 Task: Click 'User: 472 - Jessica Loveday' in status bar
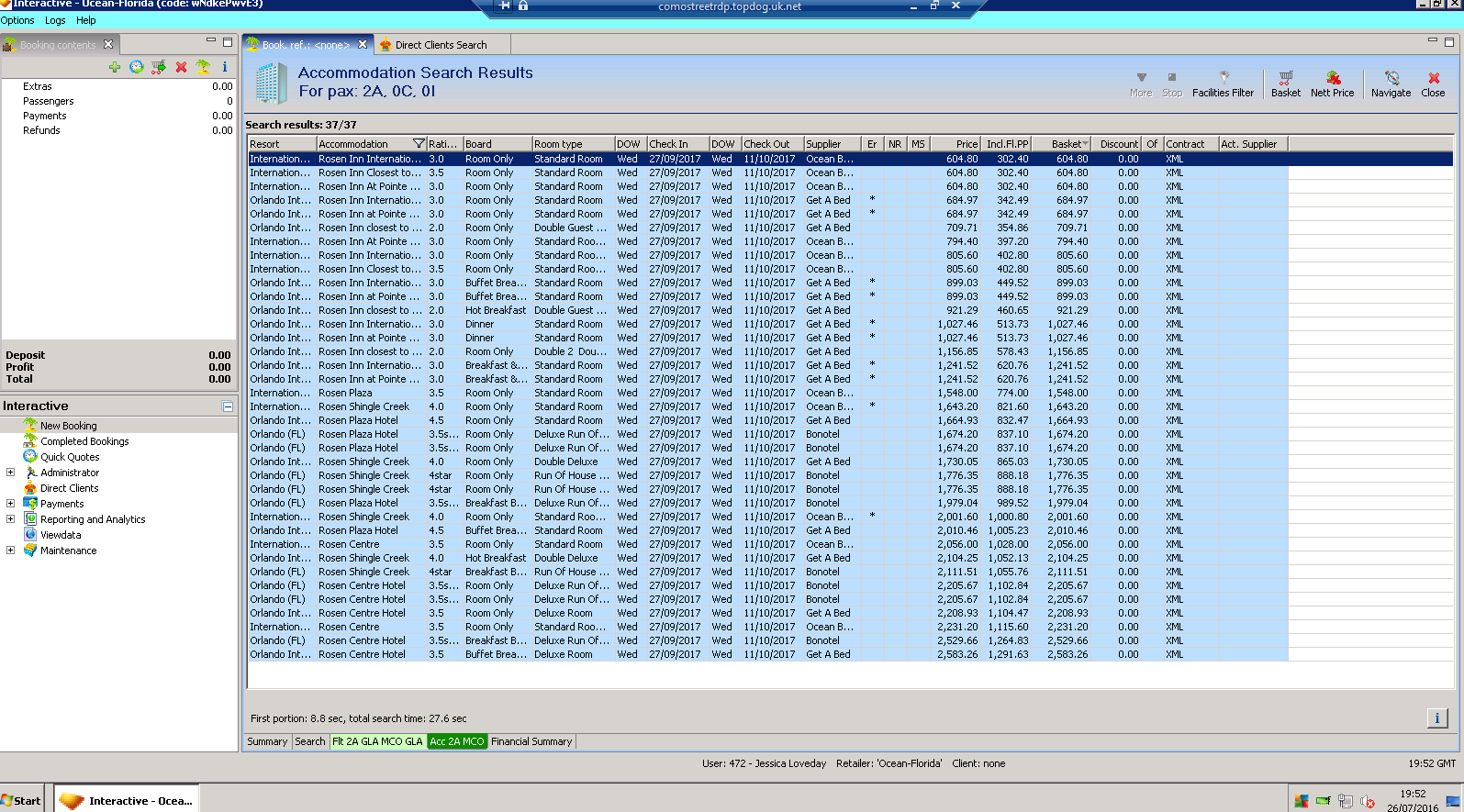[x=764, y=763]
